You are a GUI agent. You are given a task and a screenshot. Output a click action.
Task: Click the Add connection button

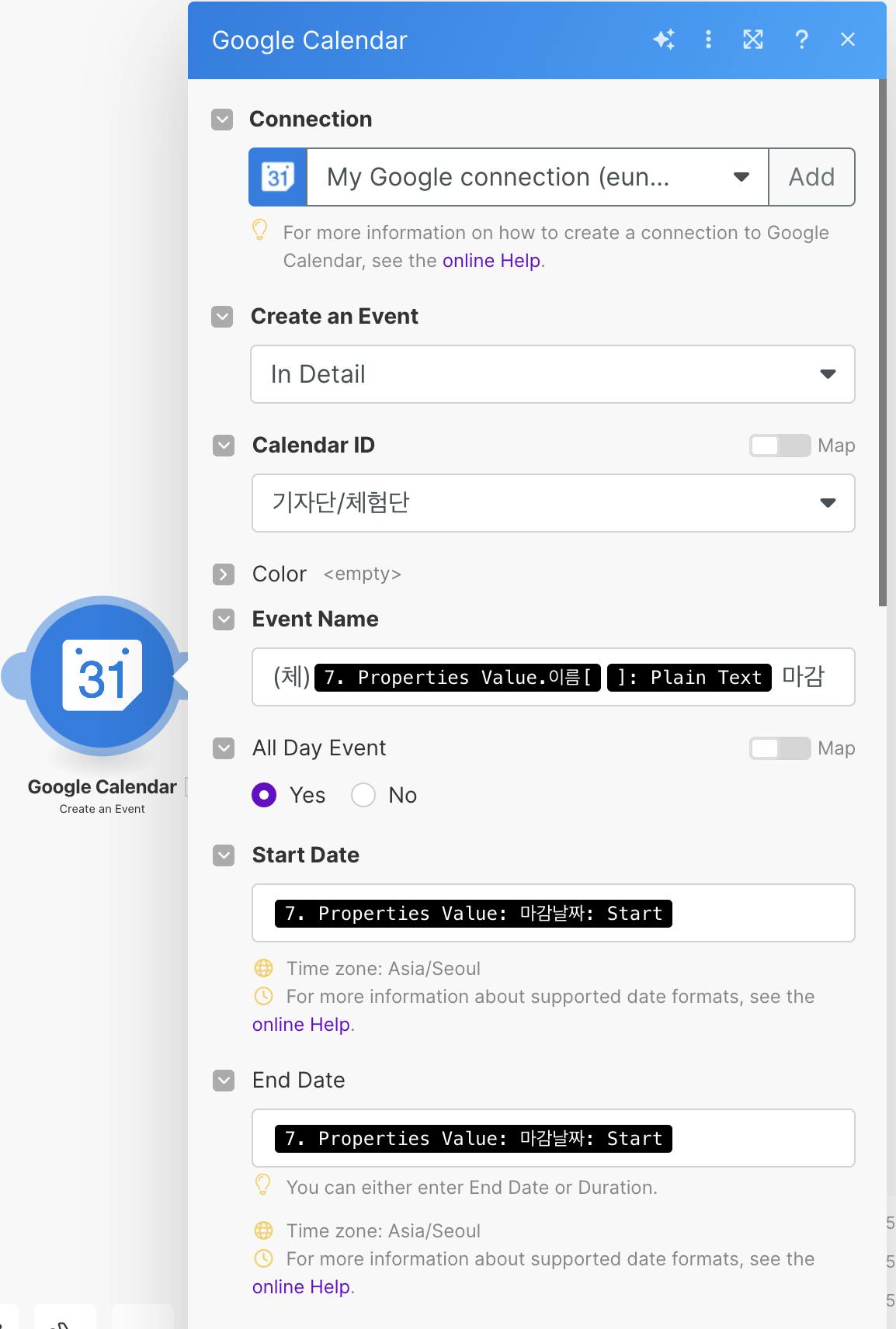click(811, 177)
